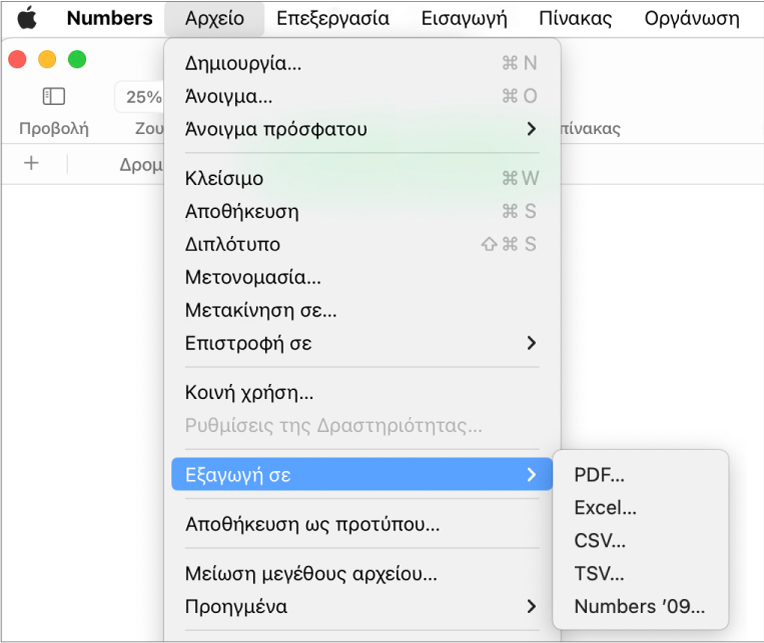
Task: Open the 25% zoom dropdown
Action: [x=140, y=97]
